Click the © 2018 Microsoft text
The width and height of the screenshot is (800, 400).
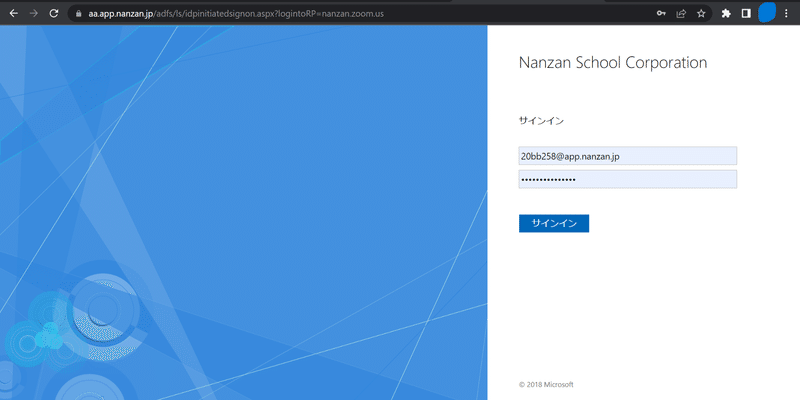546,385
